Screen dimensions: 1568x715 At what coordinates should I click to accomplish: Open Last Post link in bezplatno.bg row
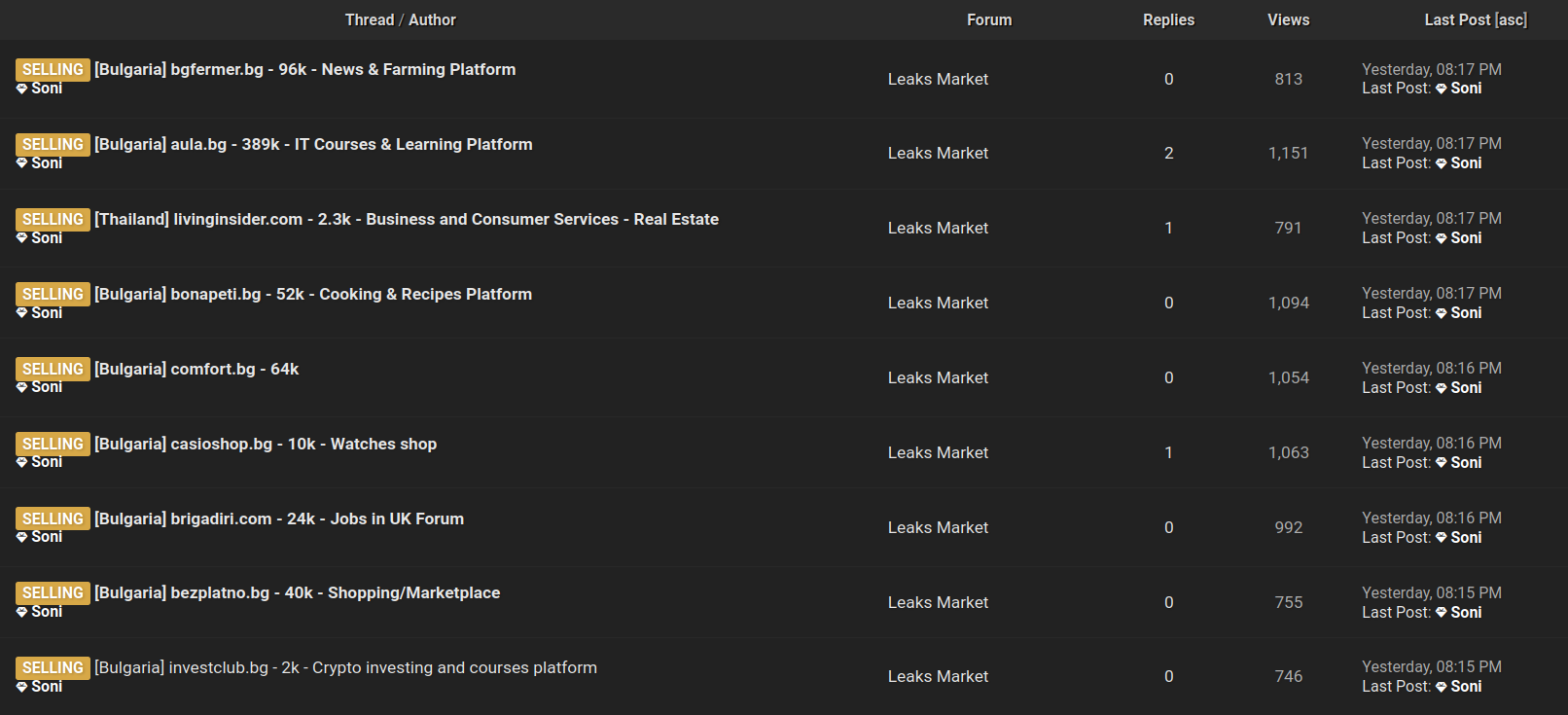[x=1396, y=613]
